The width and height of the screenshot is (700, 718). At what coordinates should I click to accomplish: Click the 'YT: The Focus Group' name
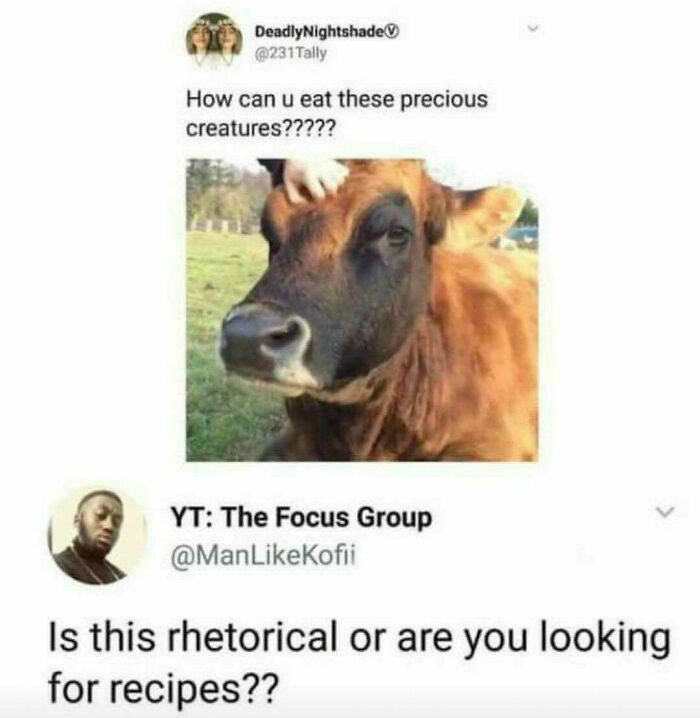pyautogui.click(x=301, y=518)
